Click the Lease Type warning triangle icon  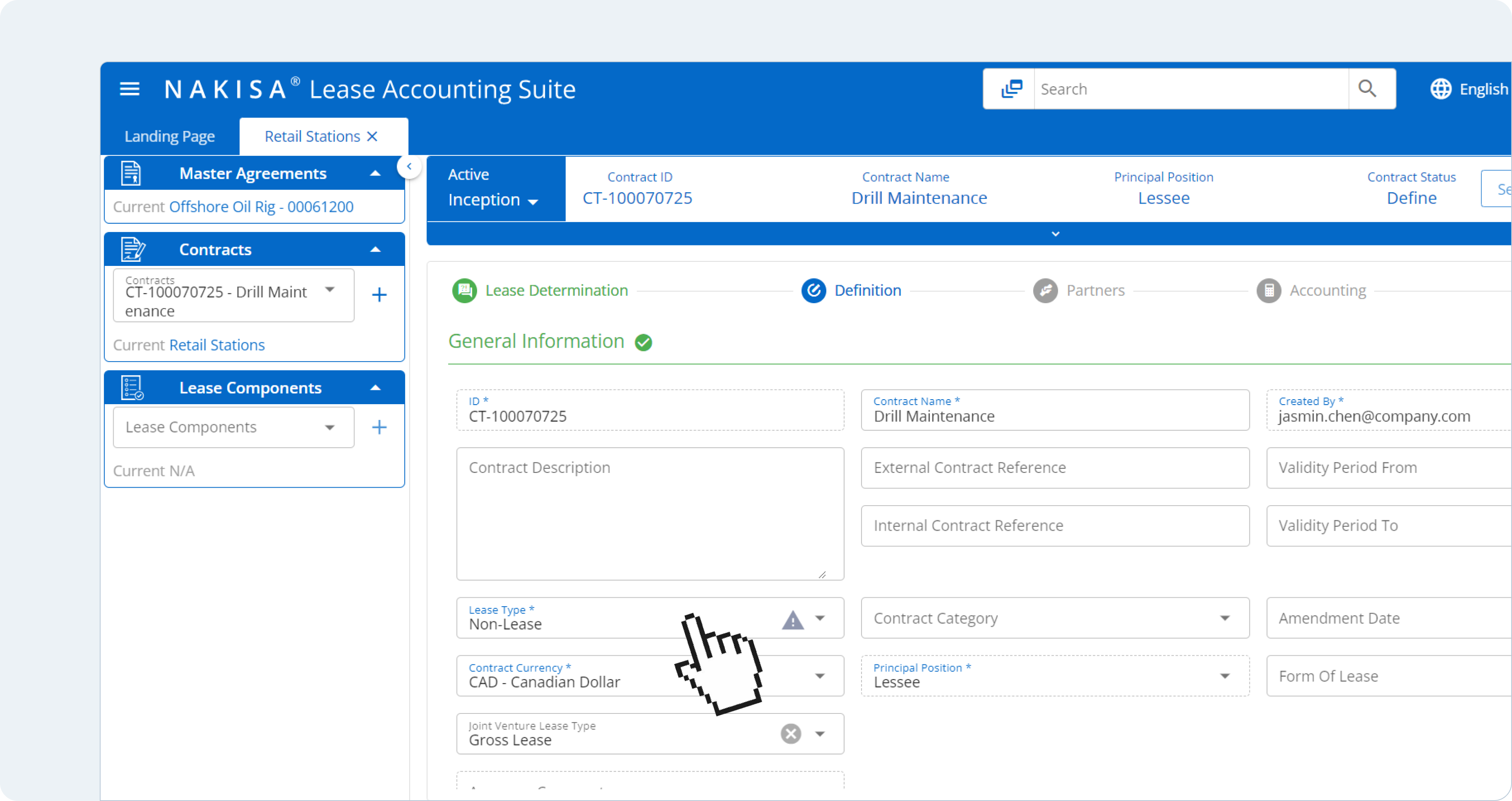(792, 619)
